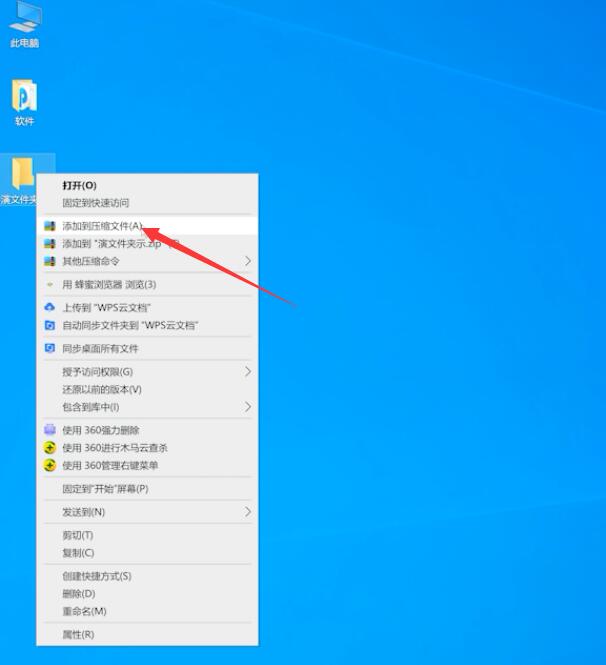Open 授予访问权限(G) submenu

(147, 372)
